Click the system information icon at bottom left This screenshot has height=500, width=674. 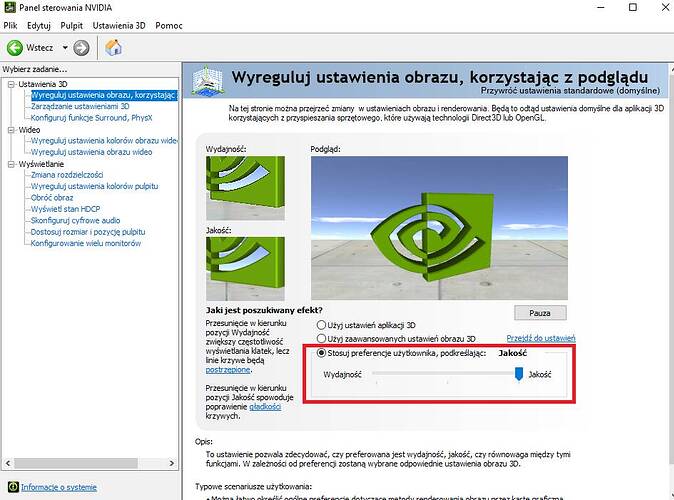point(13,487)
